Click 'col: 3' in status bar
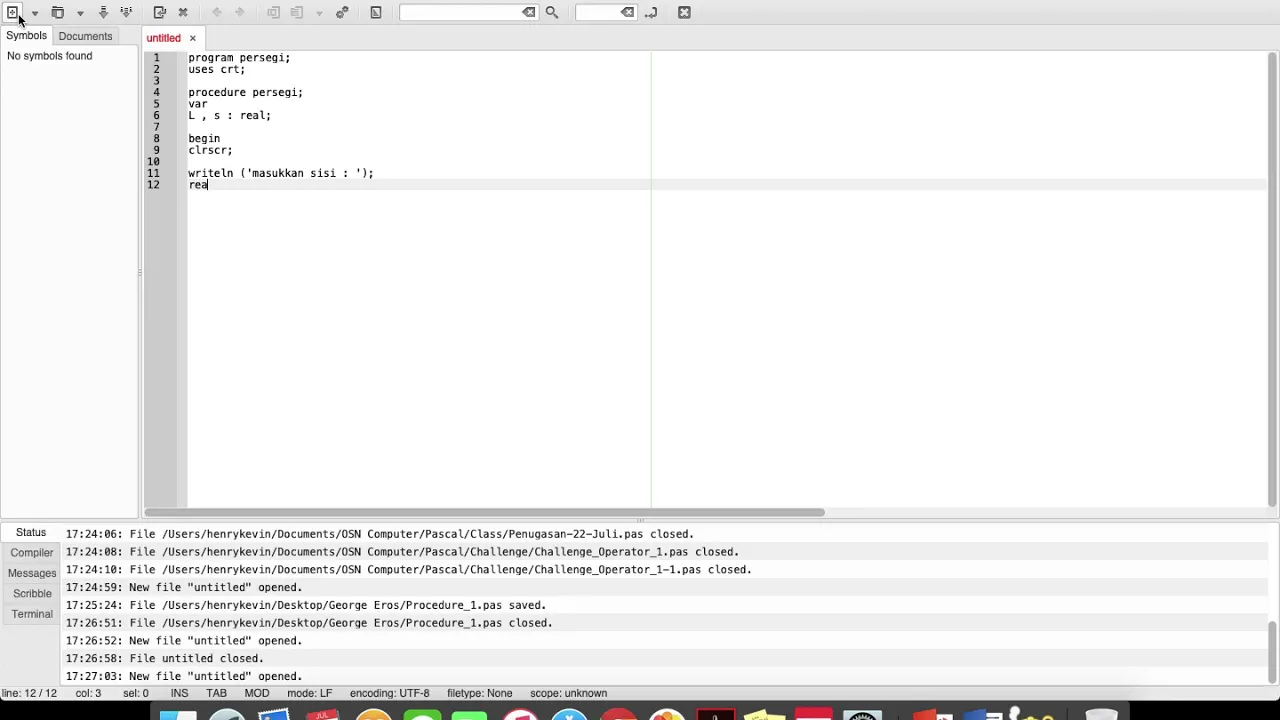This screenshot has height=720, width=1280. point(88,693)
